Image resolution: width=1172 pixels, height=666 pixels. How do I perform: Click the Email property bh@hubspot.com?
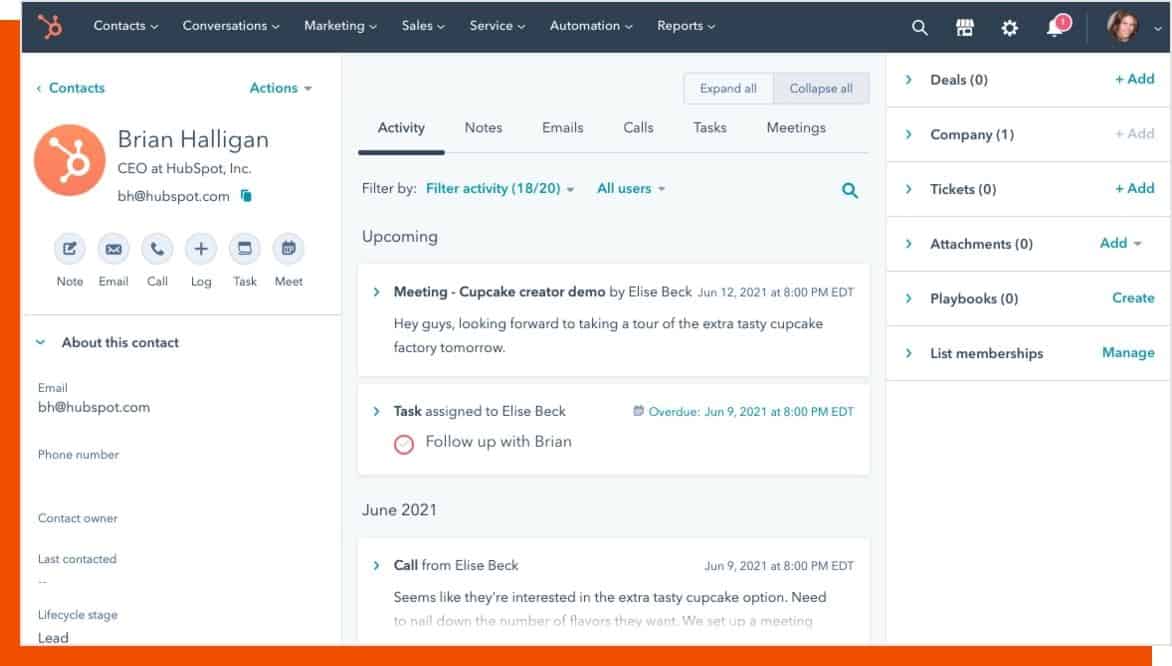94,407
